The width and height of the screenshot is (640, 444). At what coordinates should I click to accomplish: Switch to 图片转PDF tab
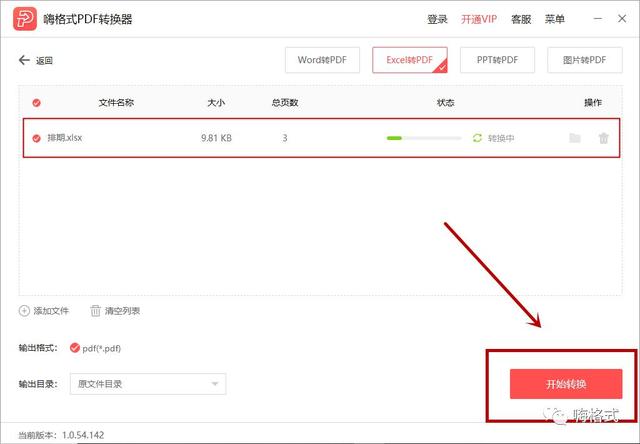[584, 60]
